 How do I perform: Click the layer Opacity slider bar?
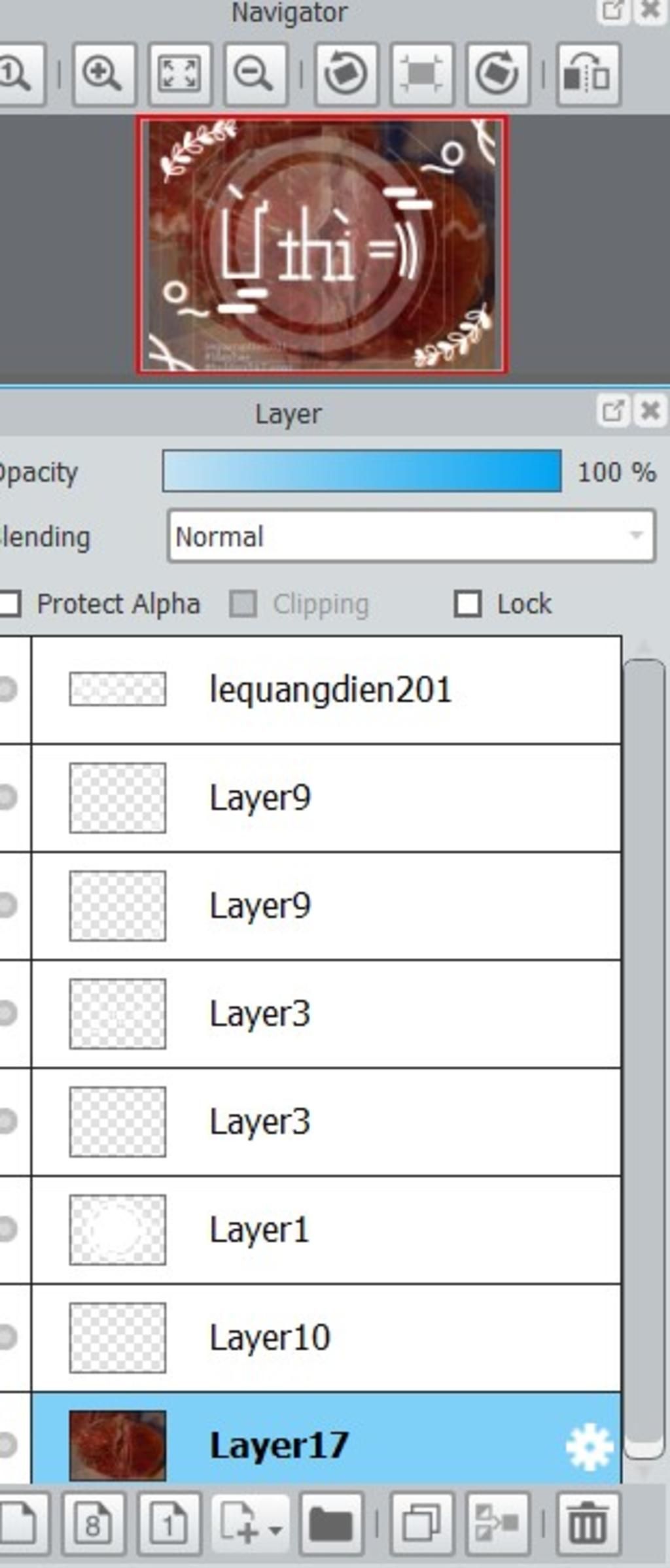[x=362, y=471]
